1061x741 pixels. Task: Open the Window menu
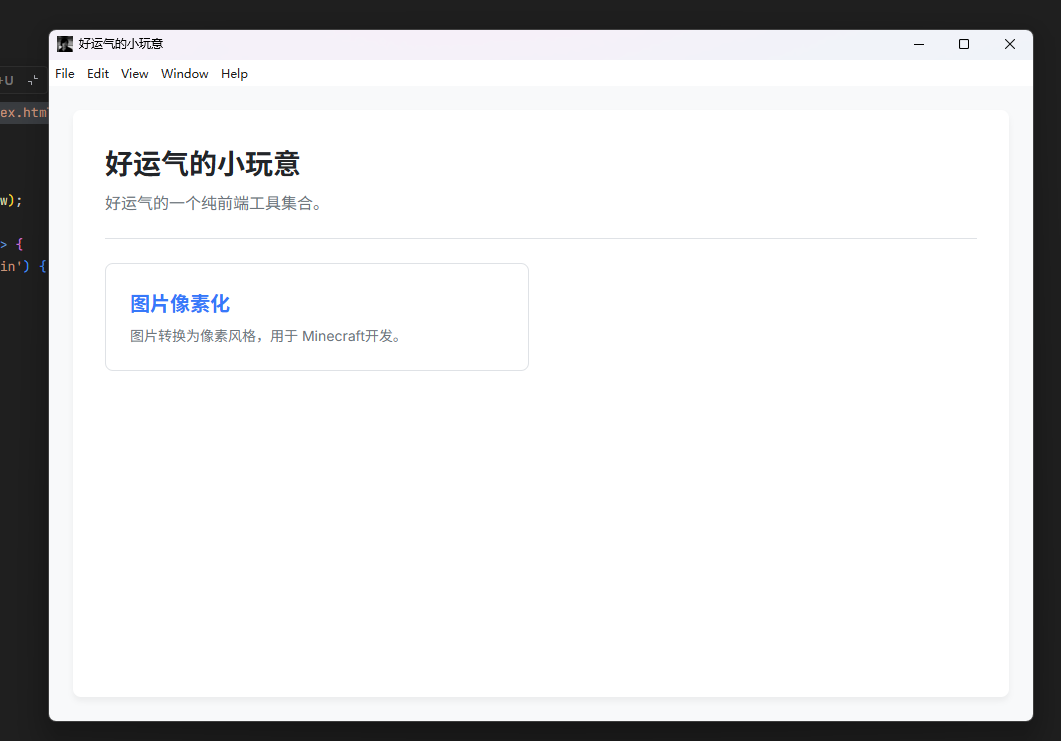[184, 73]
